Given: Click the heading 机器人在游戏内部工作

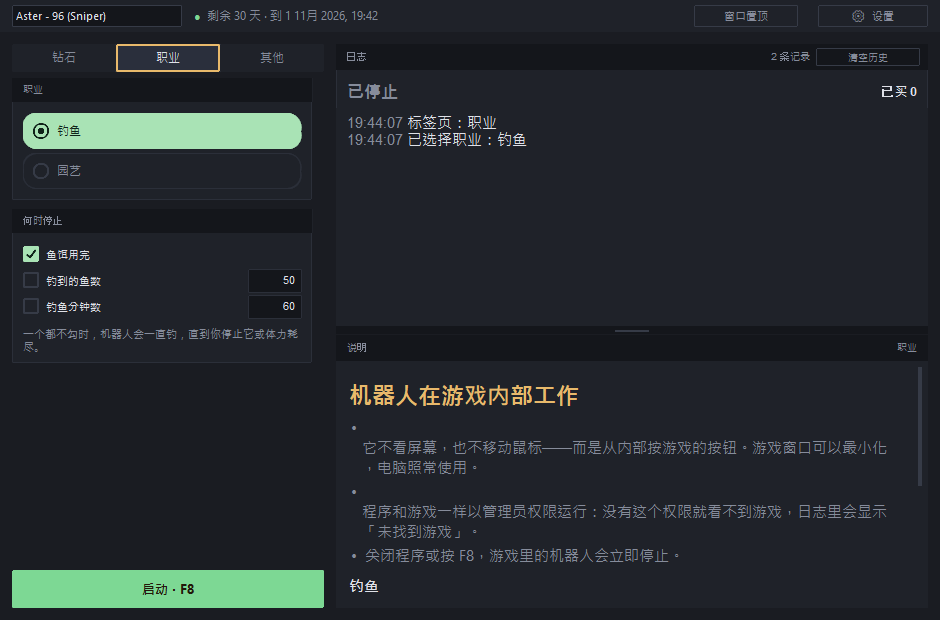Looking at the screenshot, I should [463, 396].
